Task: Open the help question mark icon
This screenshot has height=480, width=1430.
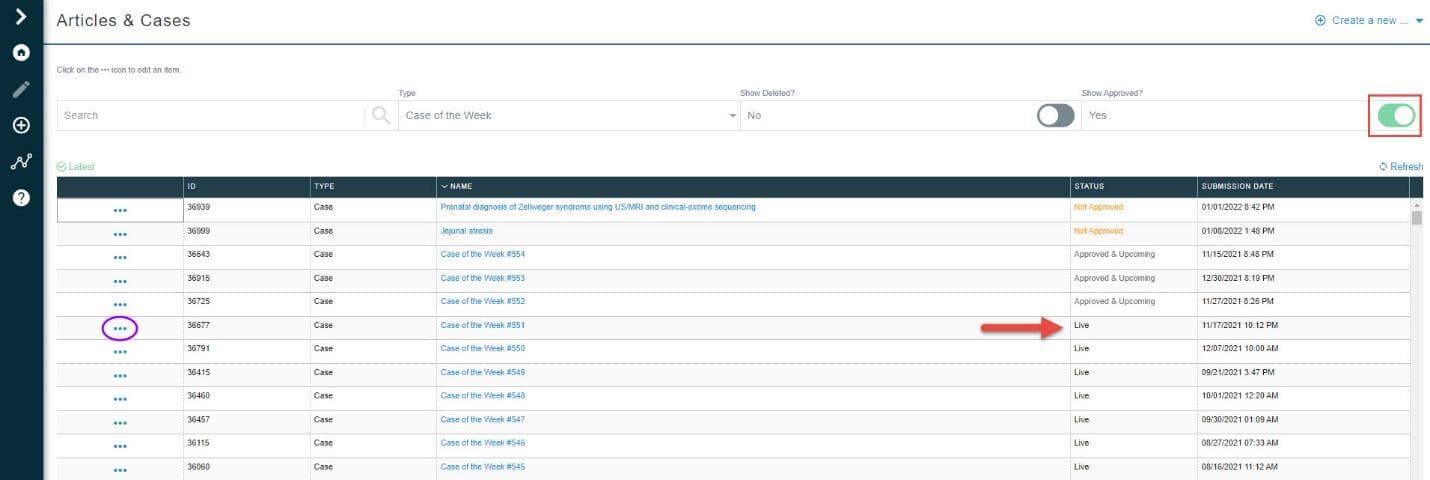Action: tap(21, 198)
